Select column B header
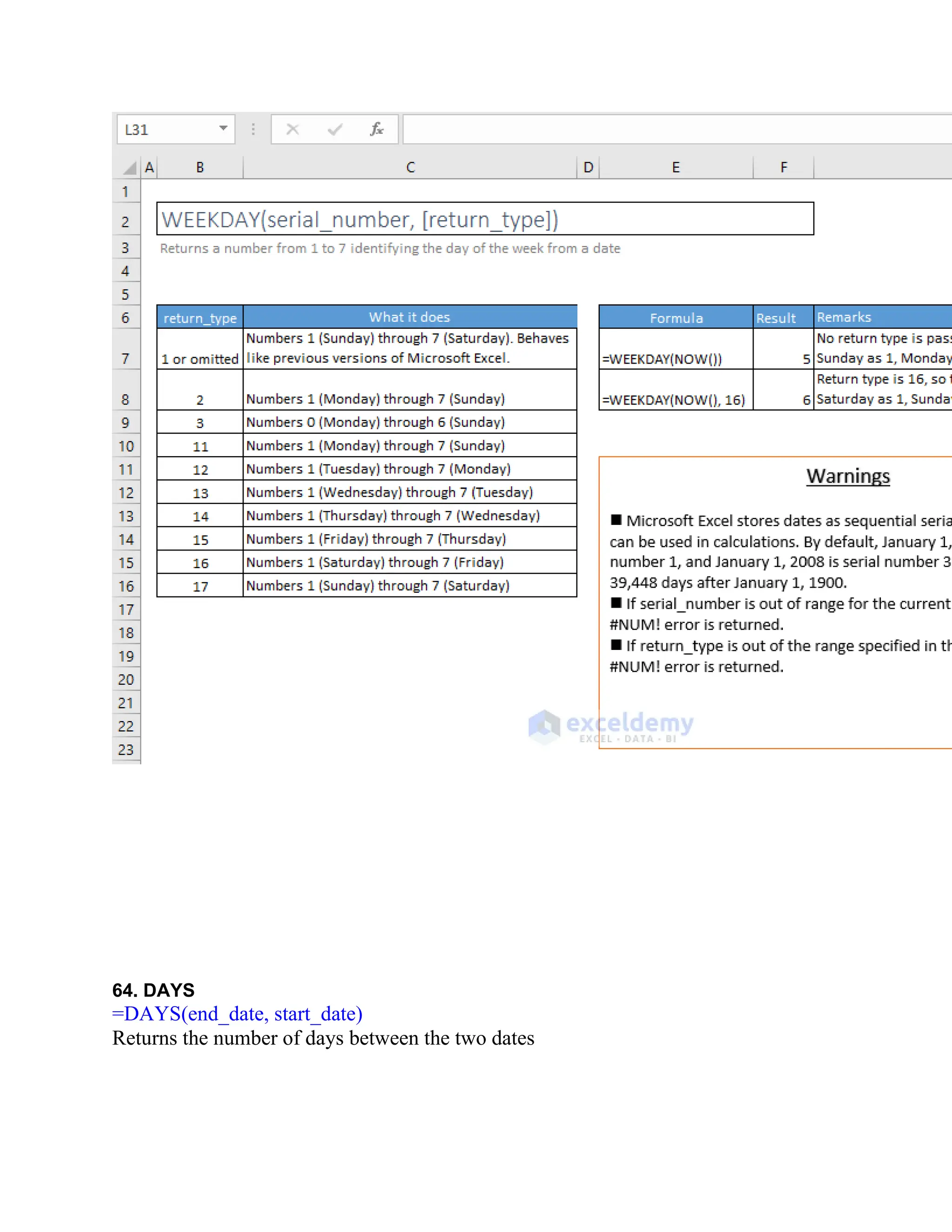This screenshot has height=1232, width=952. click(x=199, y=167)
